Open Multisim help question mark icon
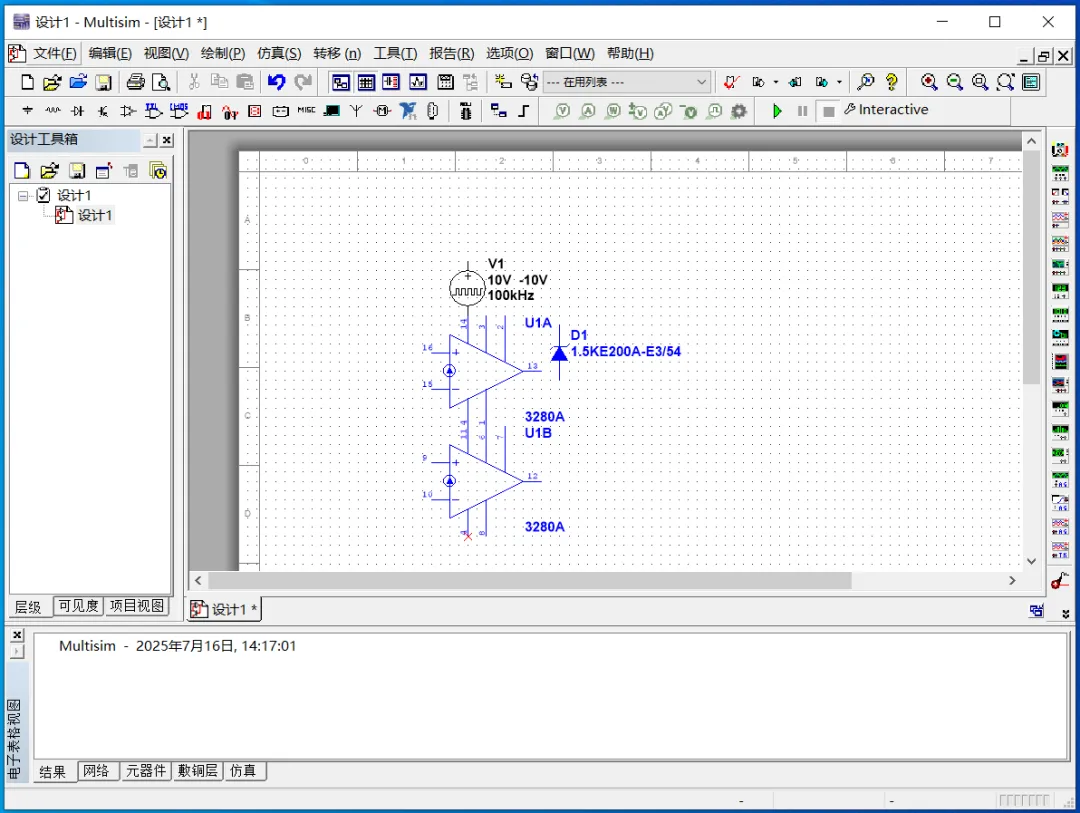1080x813 pixels. pyautogui.click(x=891, y=82)
